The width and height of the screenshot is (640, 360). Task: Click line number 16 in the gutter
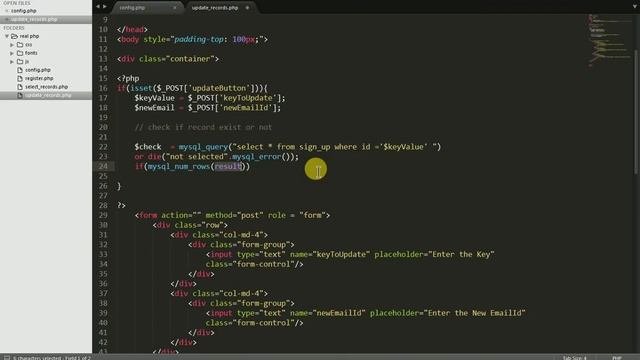[x=103, y=88]
